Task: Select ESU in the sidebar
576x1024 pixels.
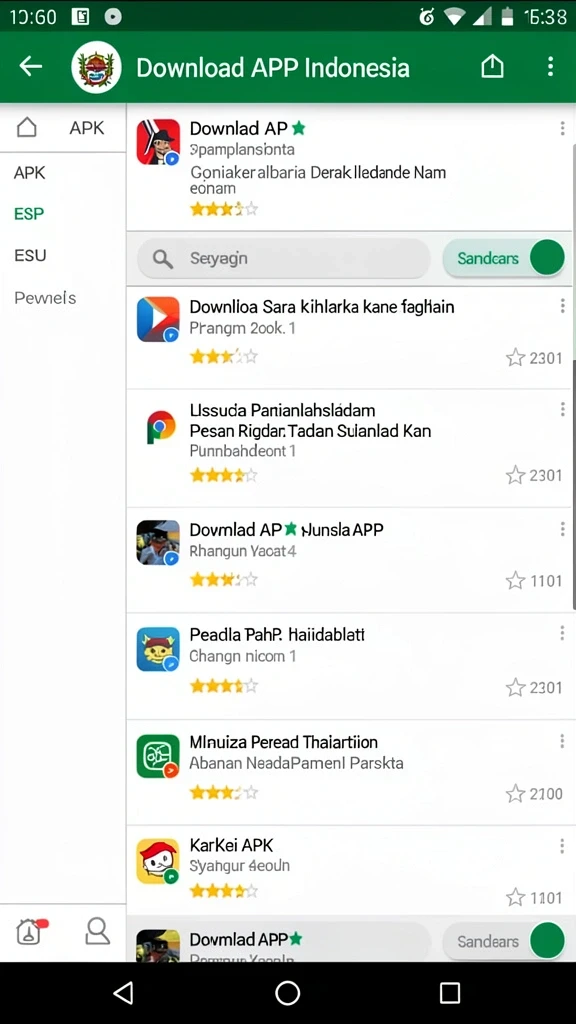Action: pos(30,255)
